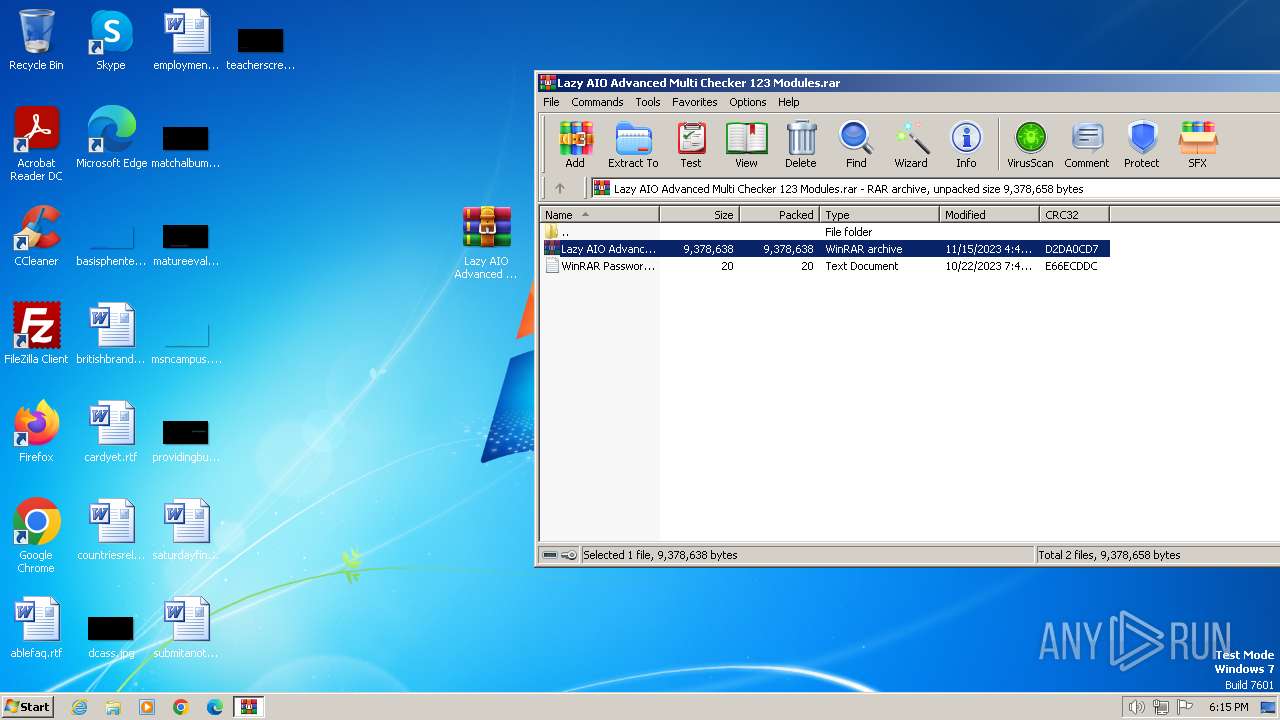Click the submitanot document on desktop
Viewport: 1280px width, 720px height.
pyautogui.click(x=186, y=628)
